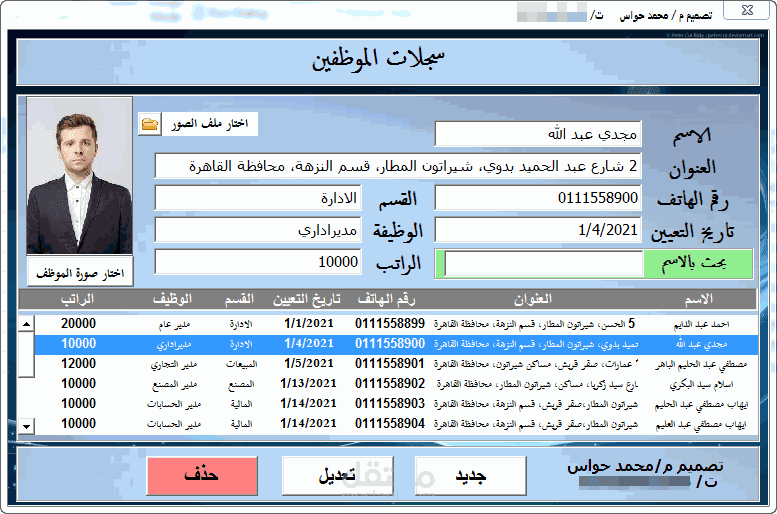The width and height of the screenshot is (777, 514).
Task: Click the الوظيف column header
Action: point(172,299)
